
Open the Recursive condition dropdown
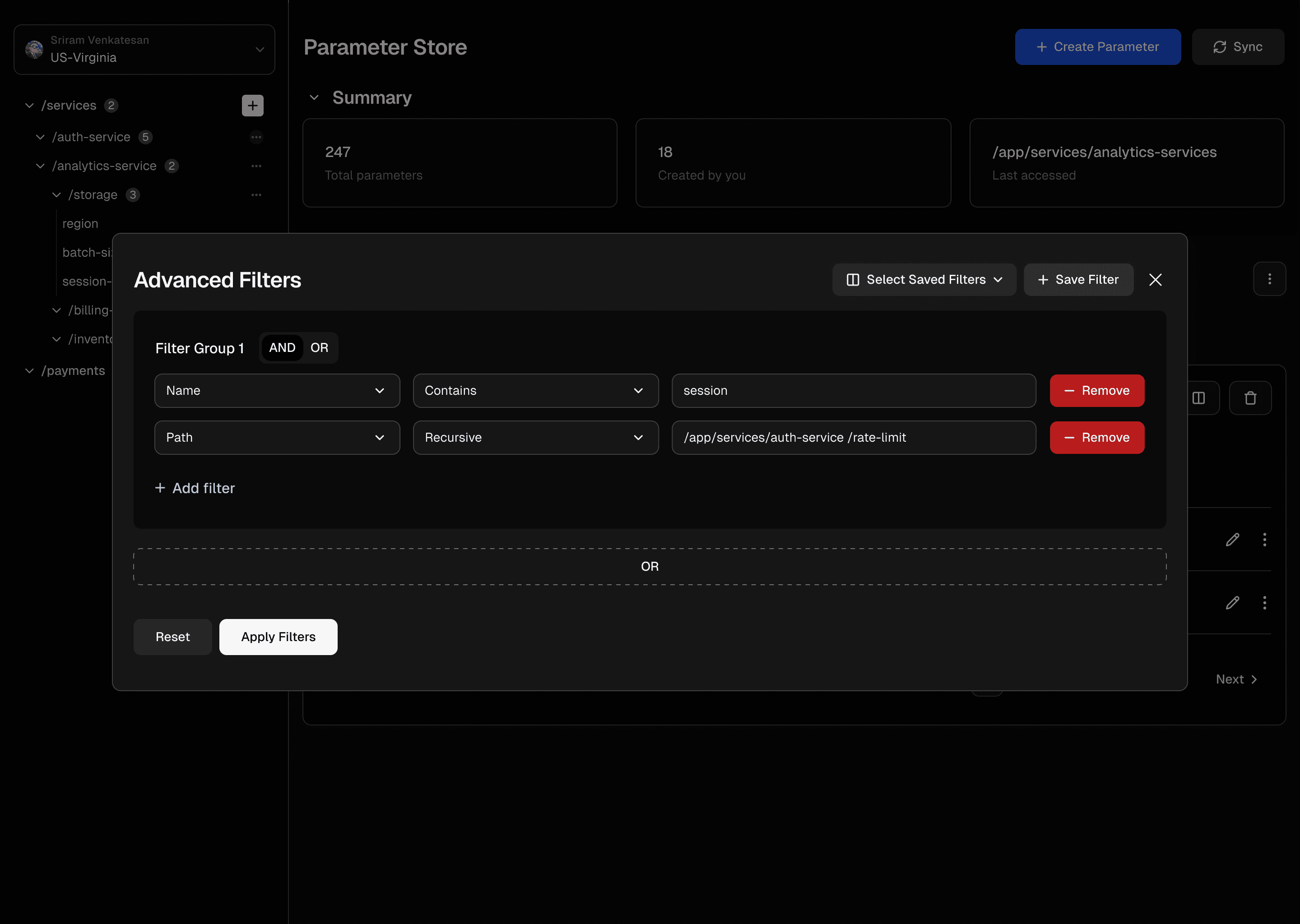tap(535, 438)
